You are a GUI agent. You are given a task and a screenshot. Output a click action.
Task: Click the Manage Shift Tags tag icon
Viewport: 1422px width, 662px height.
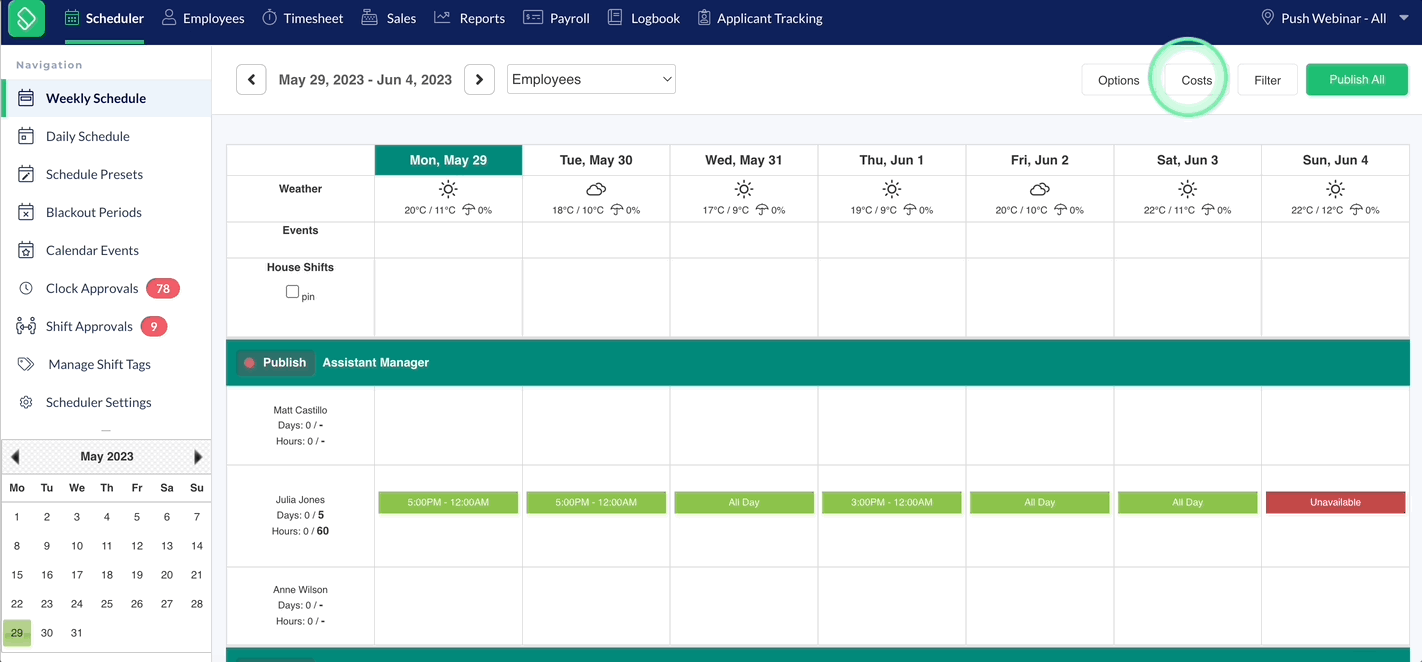point(26,364)
